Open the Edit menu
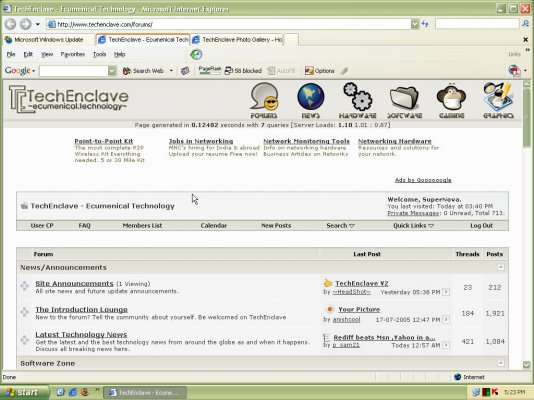Viewport: 534px width, 400px height. coord(28,54)
